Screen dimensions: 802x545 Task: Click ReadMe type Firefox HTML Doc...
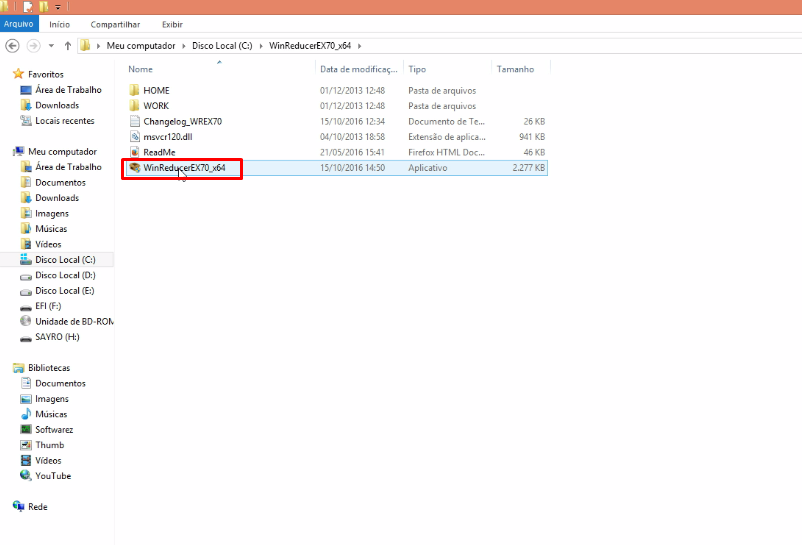(x=446, y=152)
